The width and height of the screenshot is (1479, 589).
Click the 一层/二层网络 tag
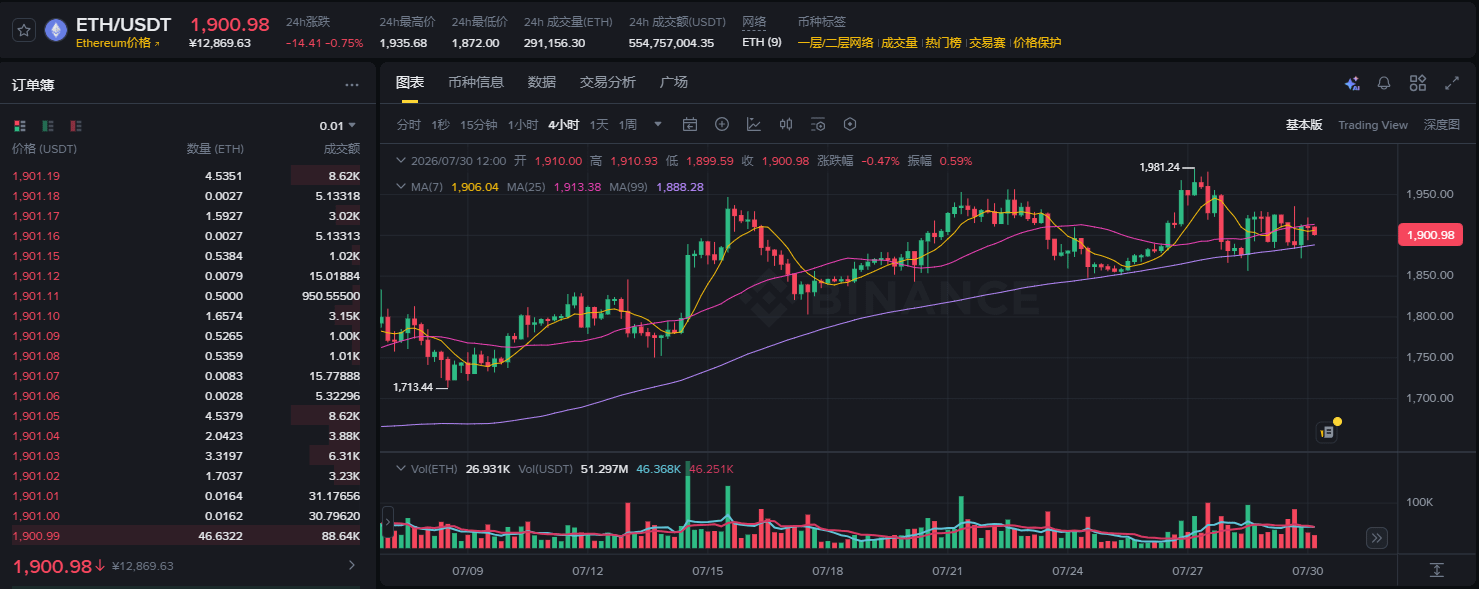pyautogui.click(x=835, y=43)
